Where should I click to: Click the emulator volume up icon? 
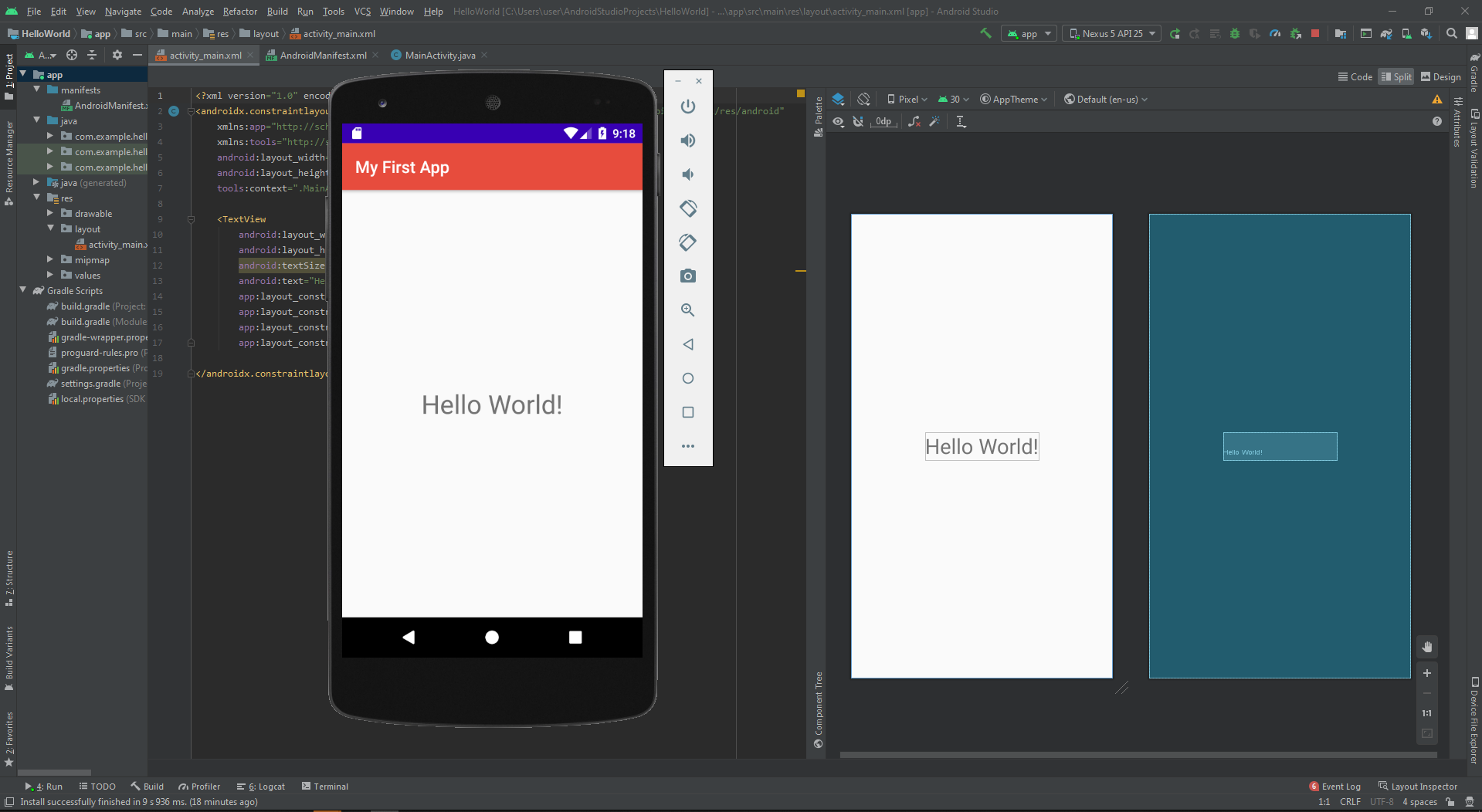(x=687, y=140)
